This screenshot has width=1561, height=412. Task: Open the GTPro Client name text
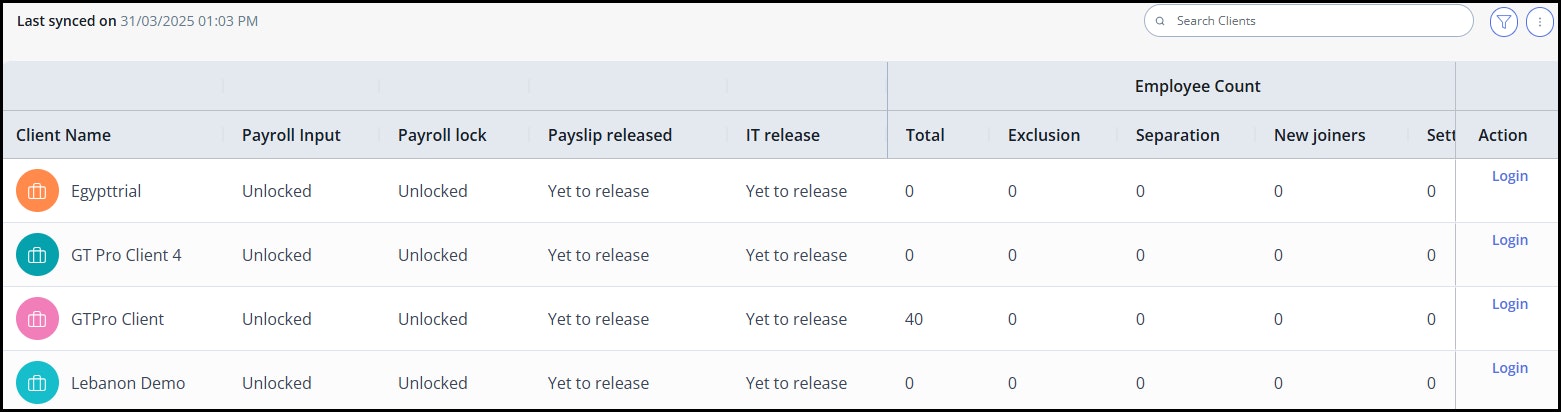tap(117, 319)
